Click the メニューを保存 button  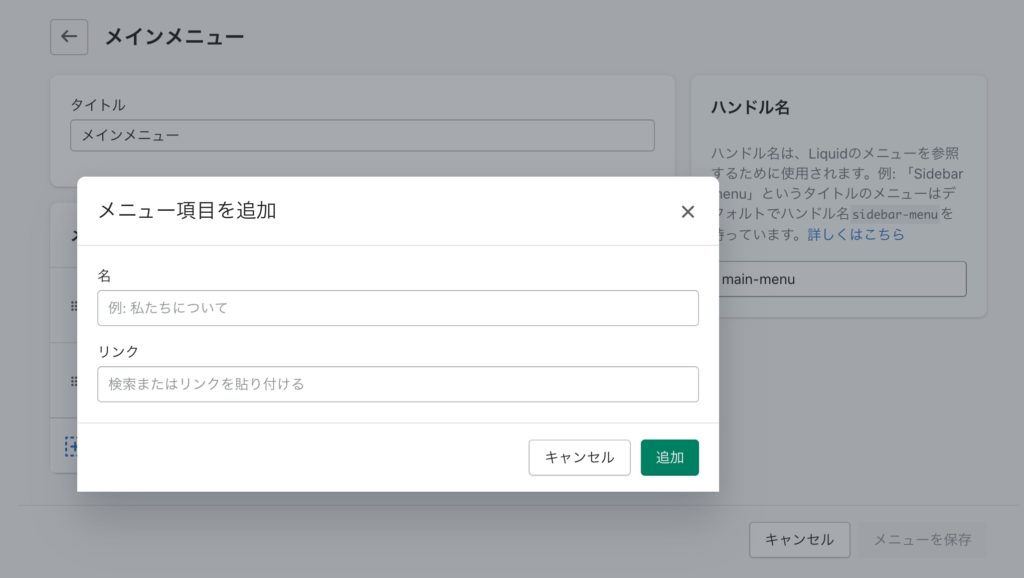click(922, 539)
